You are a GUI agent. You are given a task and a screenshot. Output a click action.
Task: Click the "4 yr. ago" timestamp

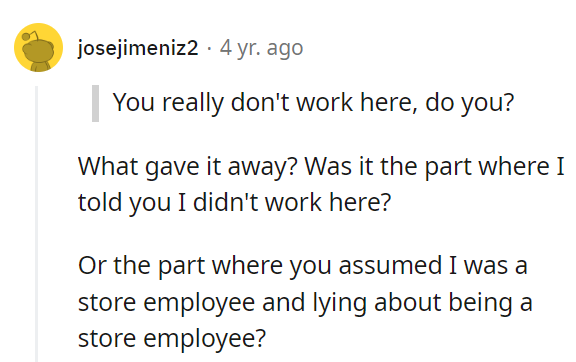[262, 48]
